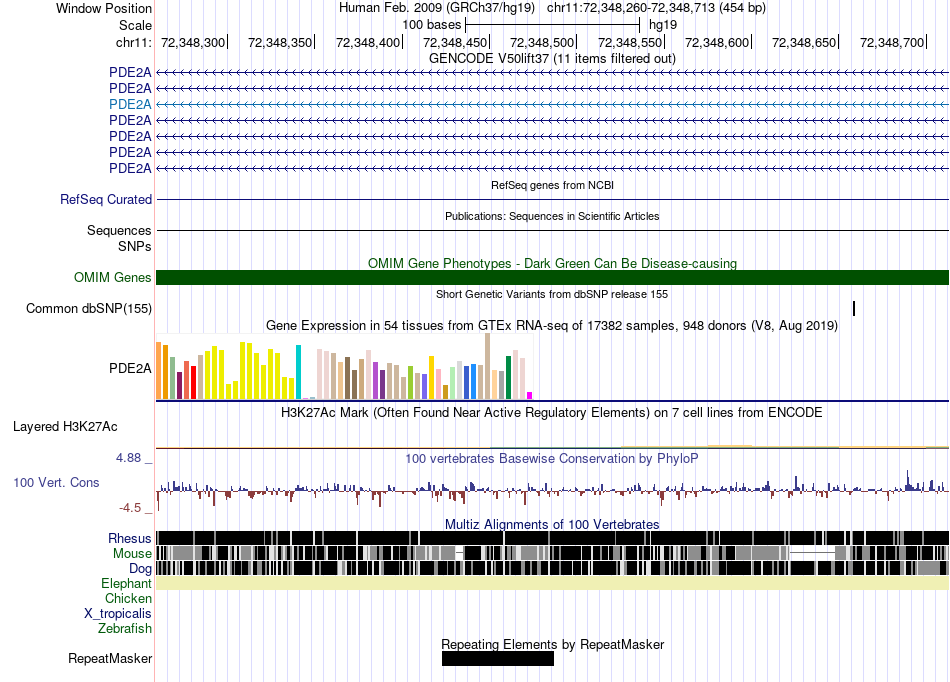Click the H3K27Ac Mark track title

coord(551,412)
